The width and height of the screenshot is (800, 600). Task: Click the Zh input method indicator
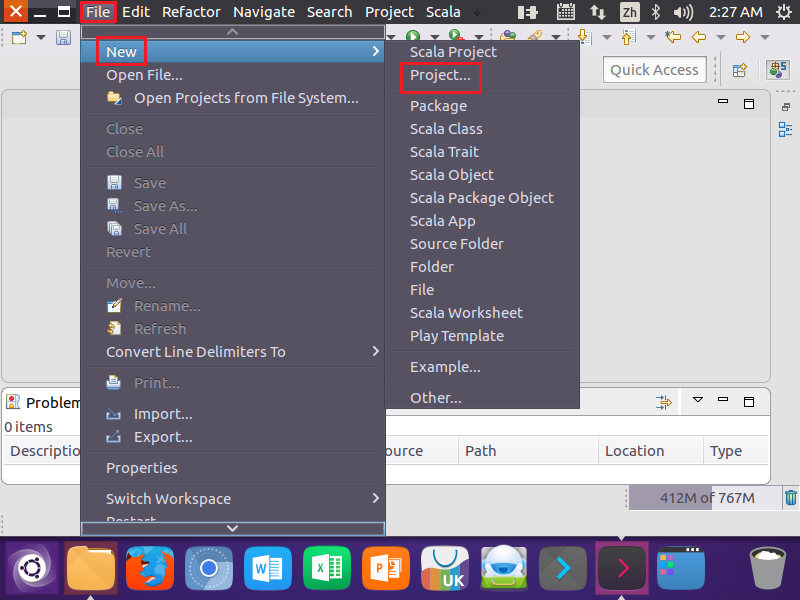click(x=630, y=12)
